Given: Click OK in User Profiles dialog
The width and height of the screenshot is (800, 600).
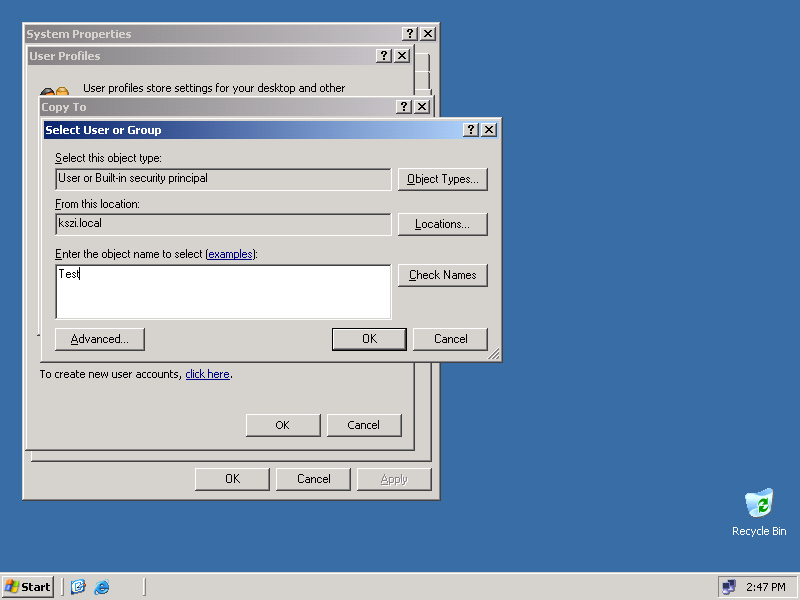Looking at the screenshot, I should [x=283, y=426].
